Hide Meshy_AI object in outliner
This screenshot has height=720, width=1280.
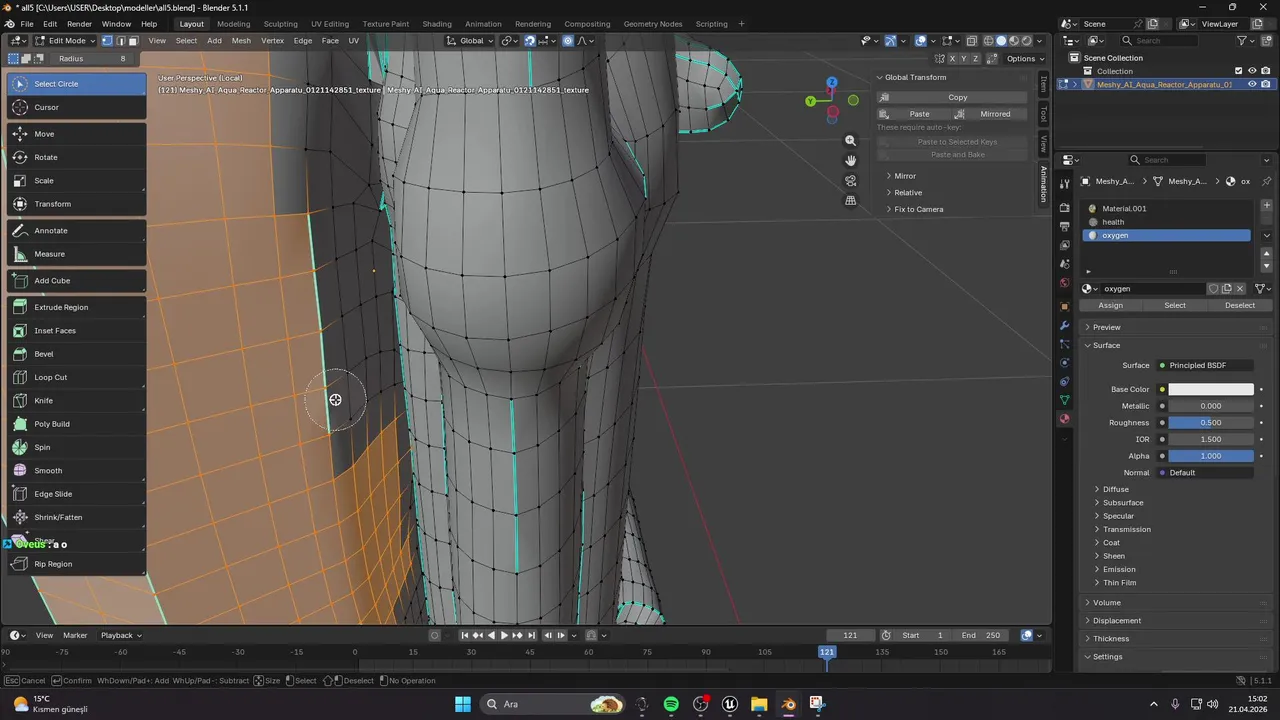(x=1252, y=85)
